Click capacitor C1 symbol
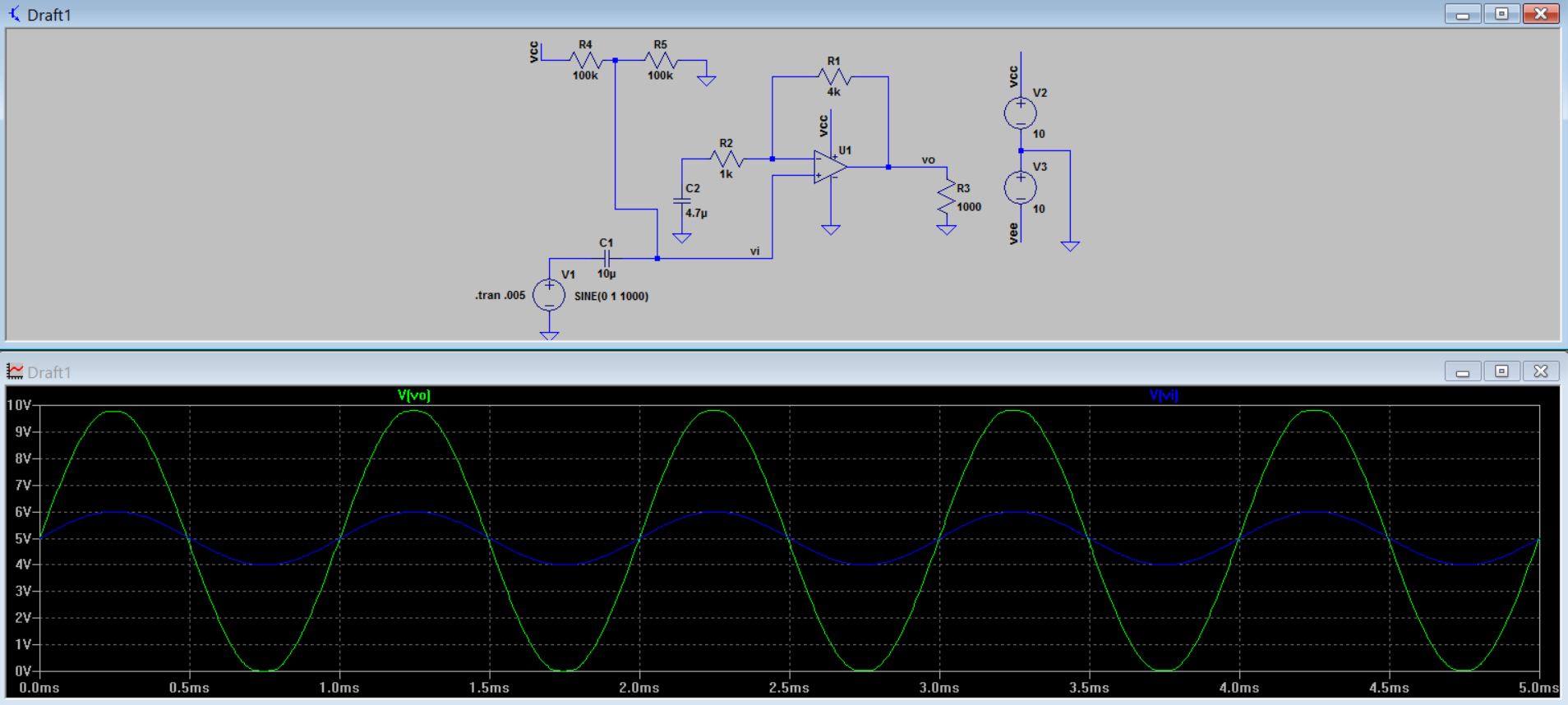The height and width of the screenshot is (705, 1568). click(x=606, y=258)
